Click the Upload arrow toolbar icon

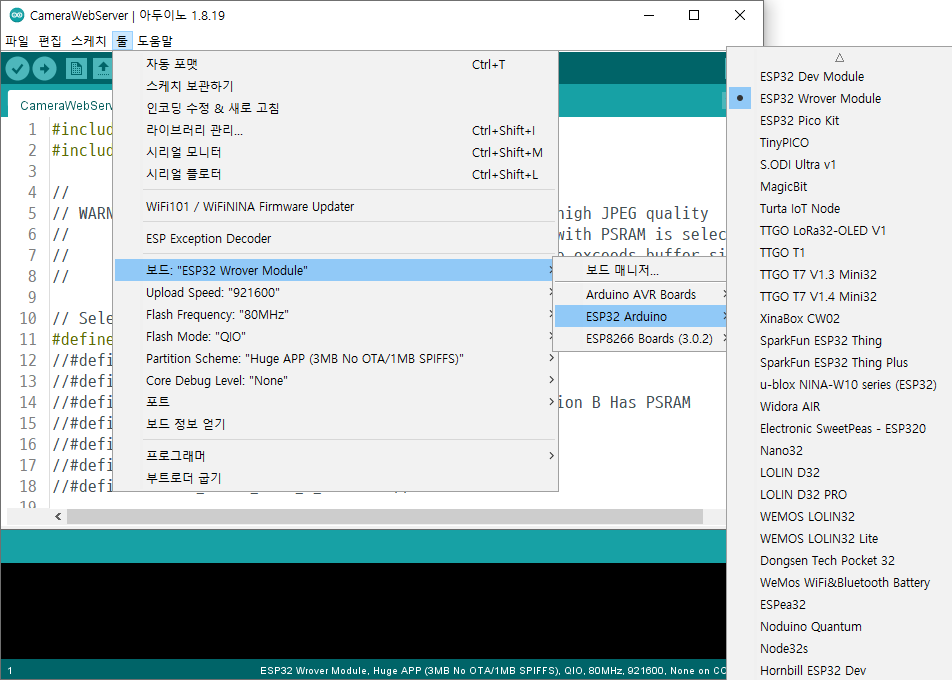[x=44, y=69]
